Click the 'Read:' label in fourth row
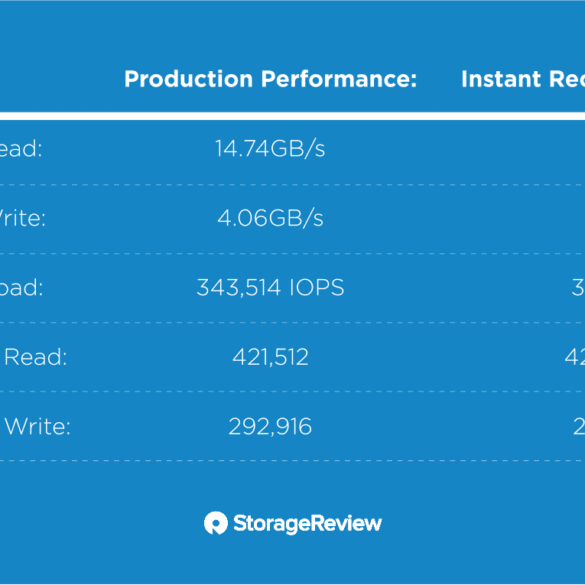Viewport: 585px width, 585px height. [x=35, y=357]
